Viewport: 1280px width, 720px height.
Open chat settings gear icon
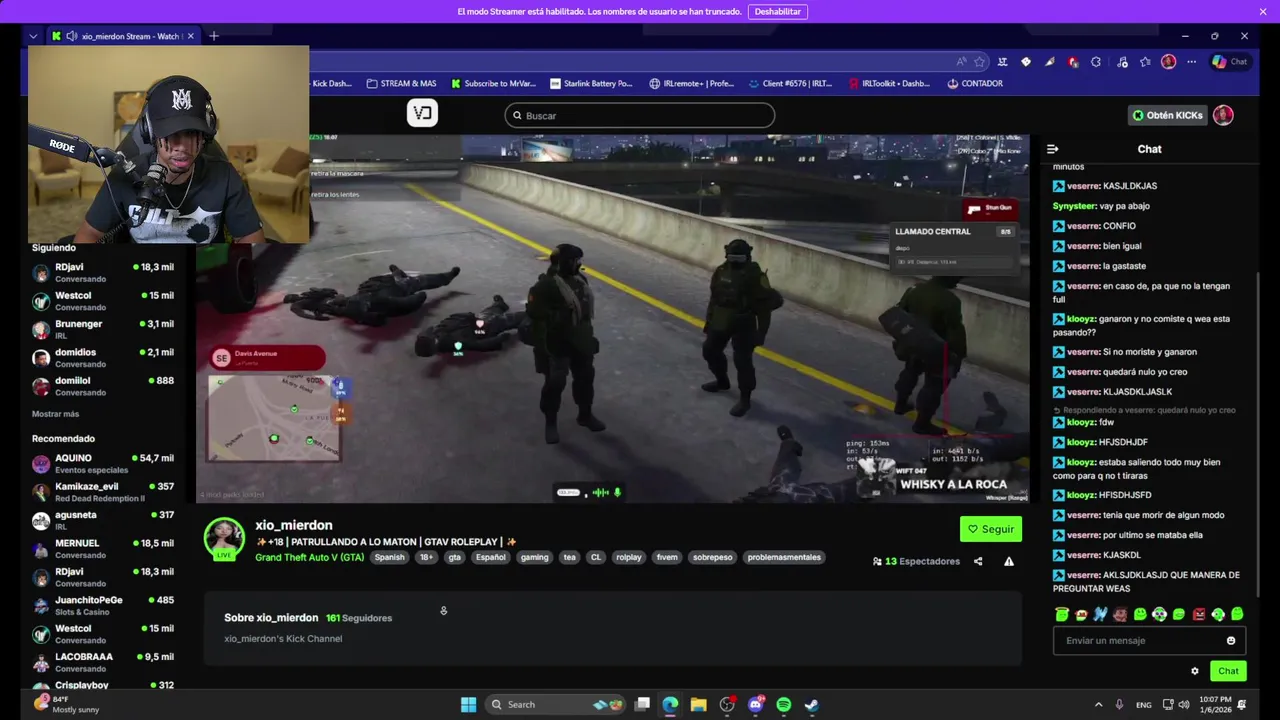[x=1194, y=671]
